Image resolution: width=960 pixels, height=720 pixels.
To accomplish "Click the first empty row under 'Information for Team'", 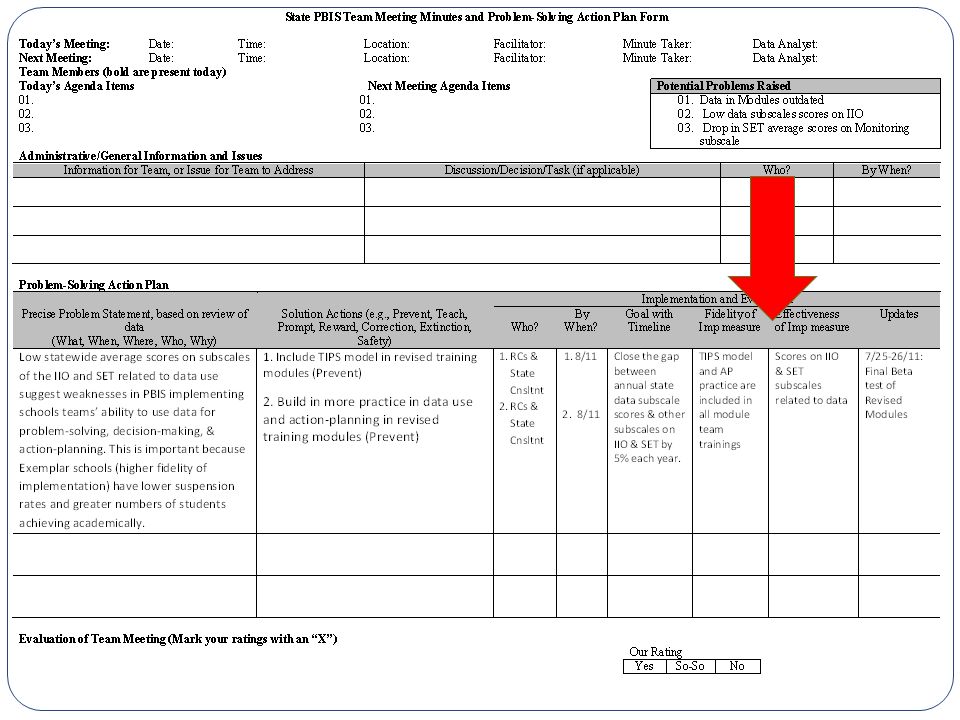I will [189, 192].
